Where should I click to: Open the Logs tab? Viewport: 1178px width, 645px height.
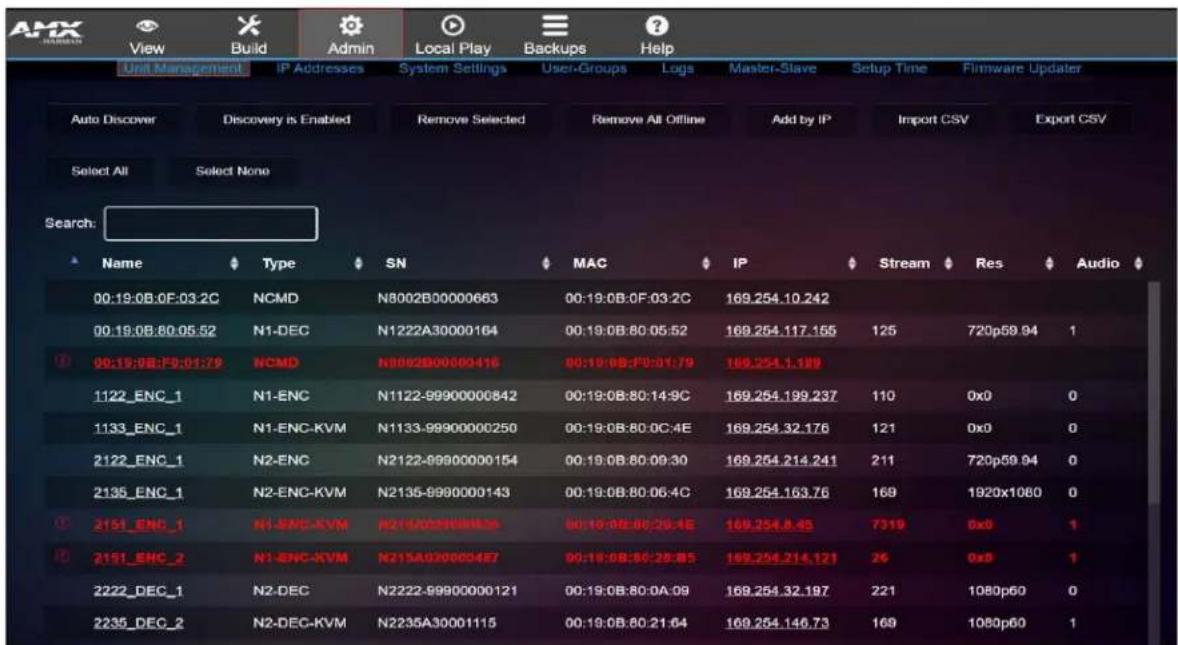tap(678, 68)
